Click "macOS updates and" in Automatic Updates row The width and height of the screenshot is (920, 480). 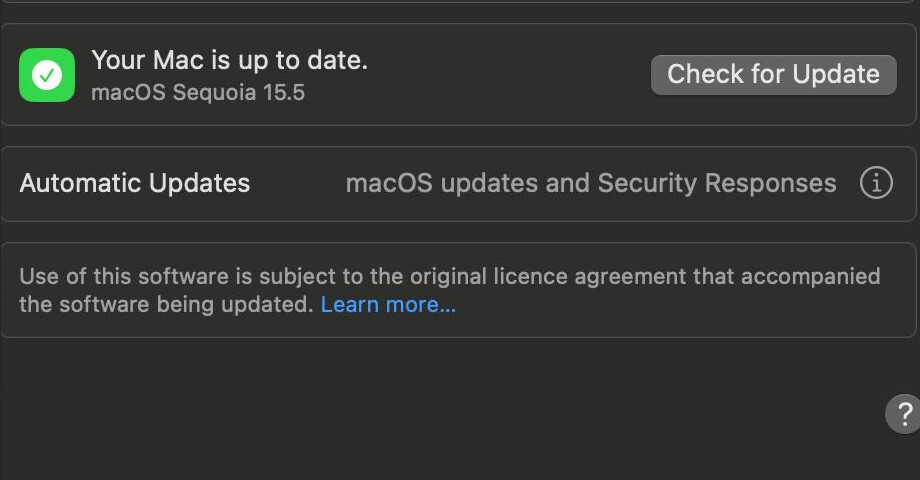[x=467, y=183]
